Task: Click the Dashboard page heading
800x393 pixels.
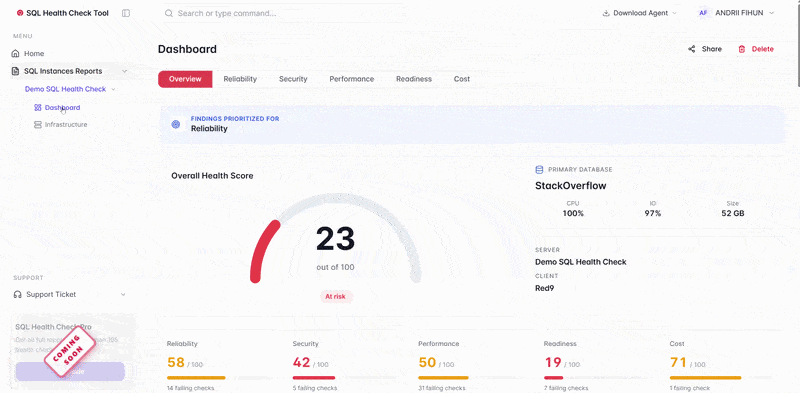Action: click(x=187, y=49)
